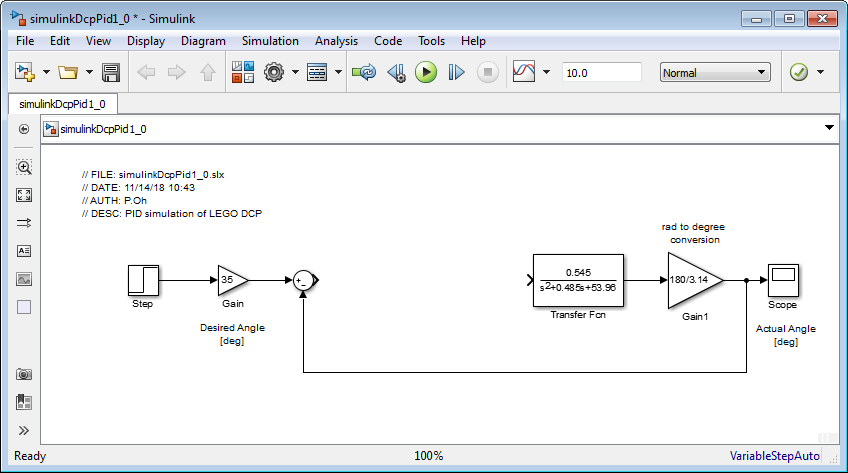
Task: Open the Simulation Data Inspector icon
Action: coord(524,71)
